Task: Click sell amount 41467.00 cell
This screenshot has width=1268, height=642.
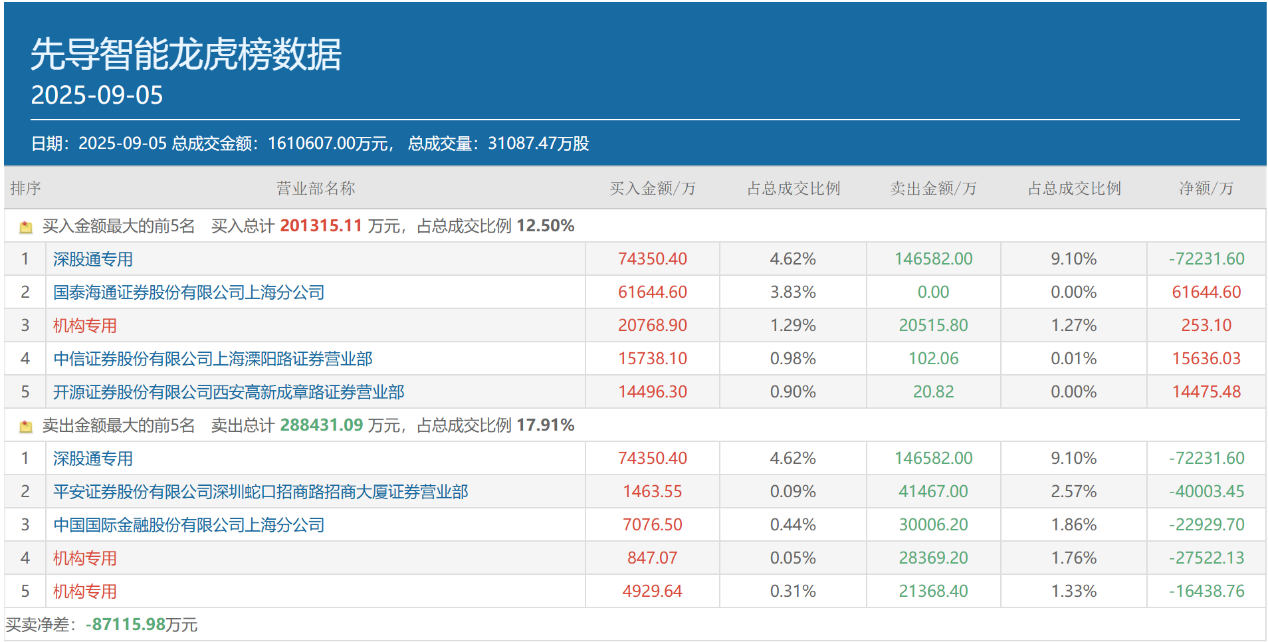Action: coord(933,491)
